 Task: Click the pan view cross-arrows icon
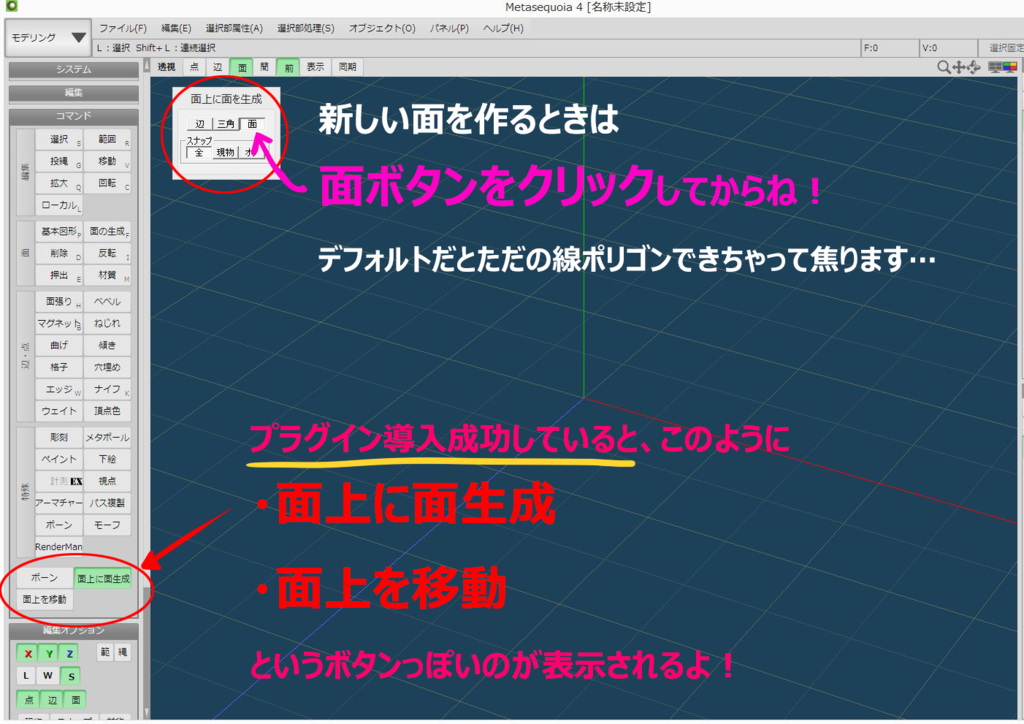(x=959, y=67)
